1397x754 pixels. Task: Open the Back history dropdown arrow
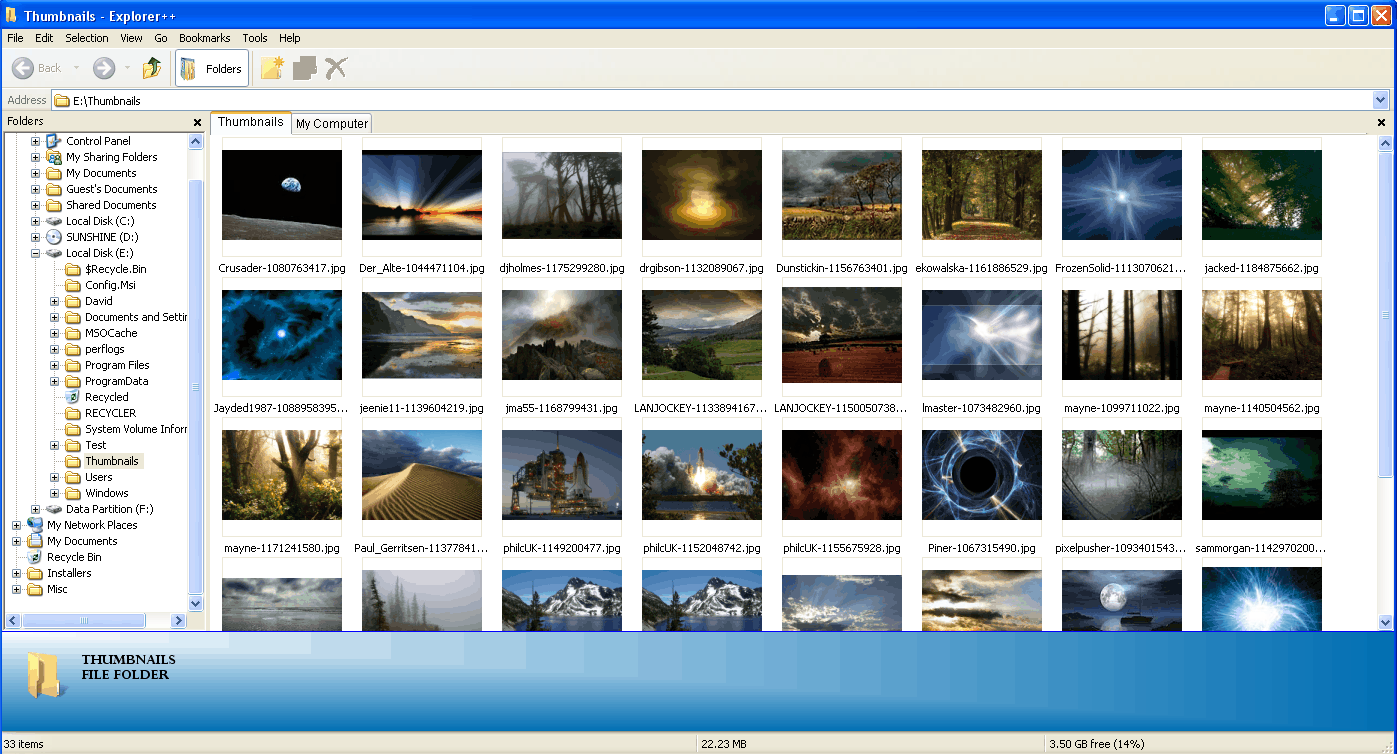pos(76,68)
